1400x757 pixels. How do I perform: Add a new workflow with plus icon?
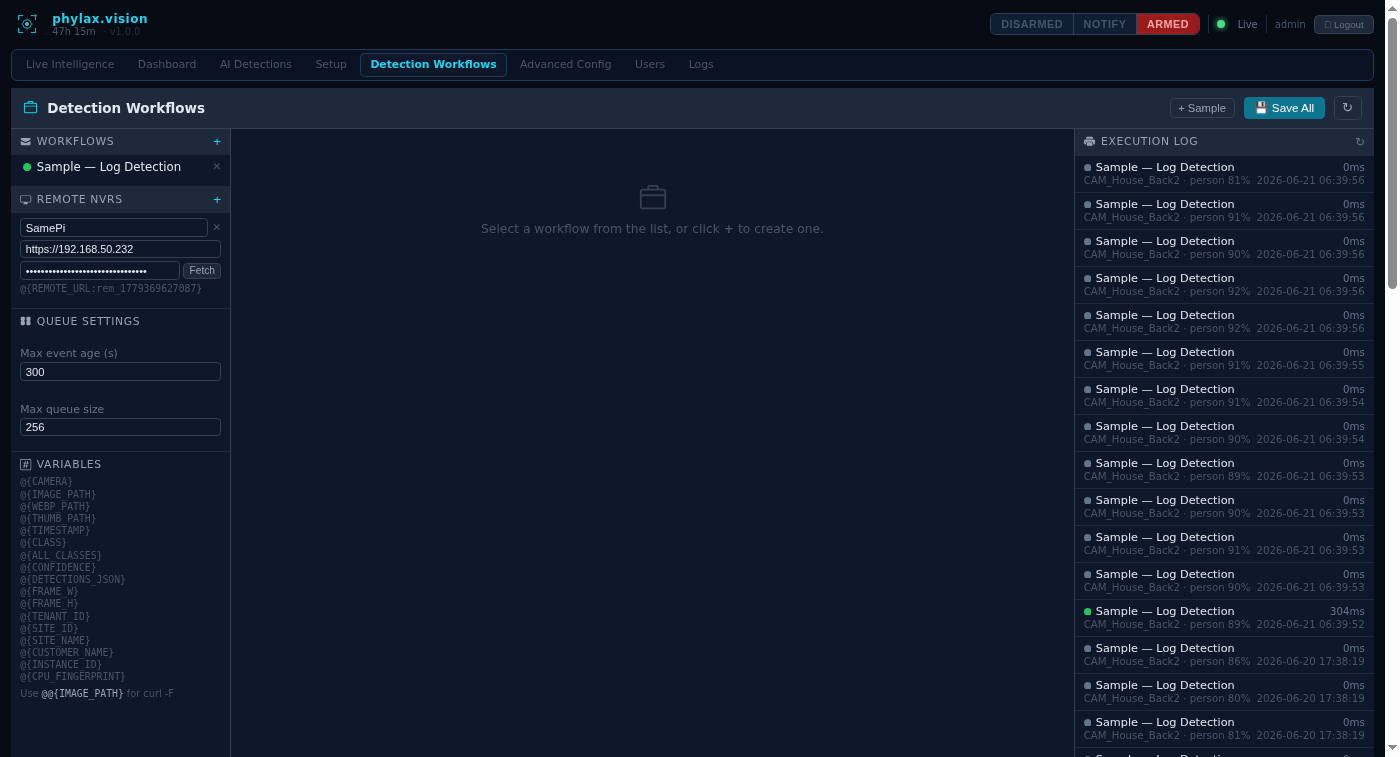(217, 142)
